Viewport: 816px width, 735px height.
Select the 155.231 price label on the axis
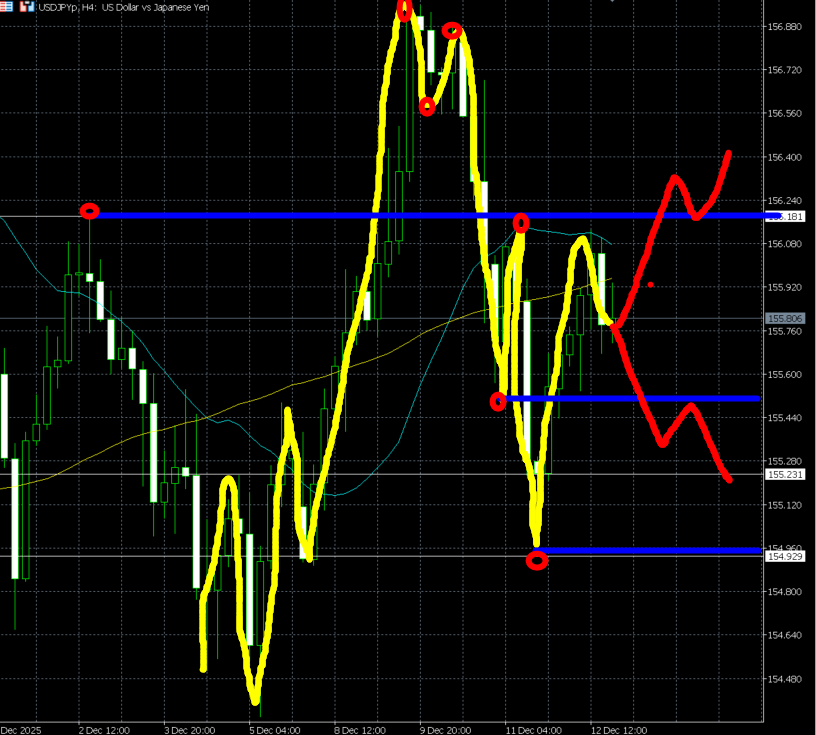pyautogui.click(x=785, y=475)
